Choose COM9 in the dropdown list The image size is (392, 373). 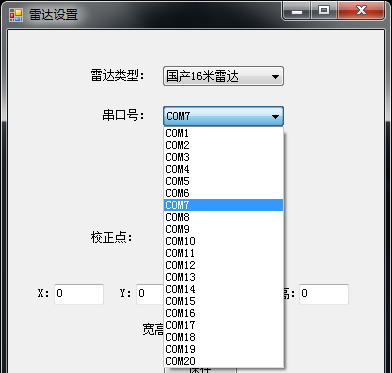pyautogui.click(x=223, y=229)
